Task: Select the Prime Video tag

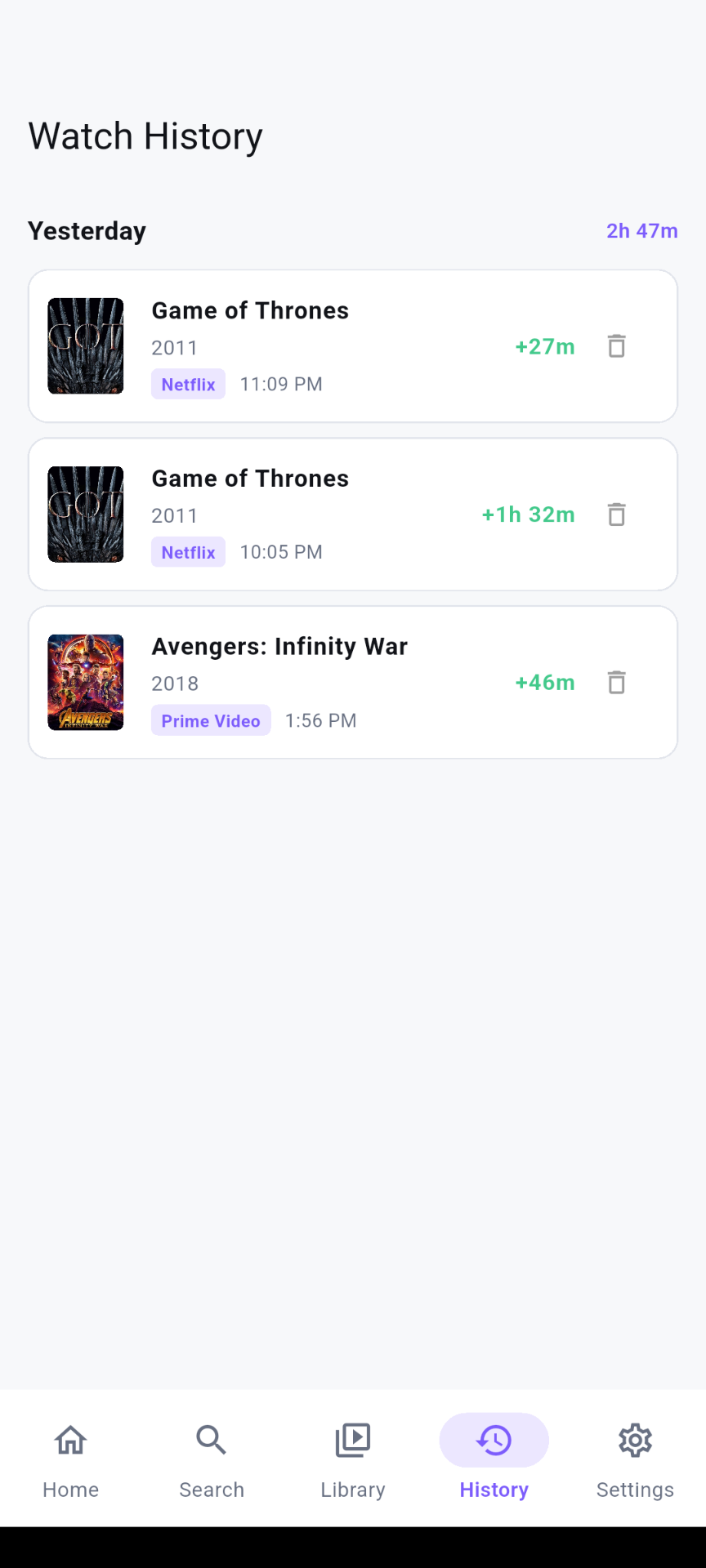Action: pyautogui.click(x=211, y=720)
